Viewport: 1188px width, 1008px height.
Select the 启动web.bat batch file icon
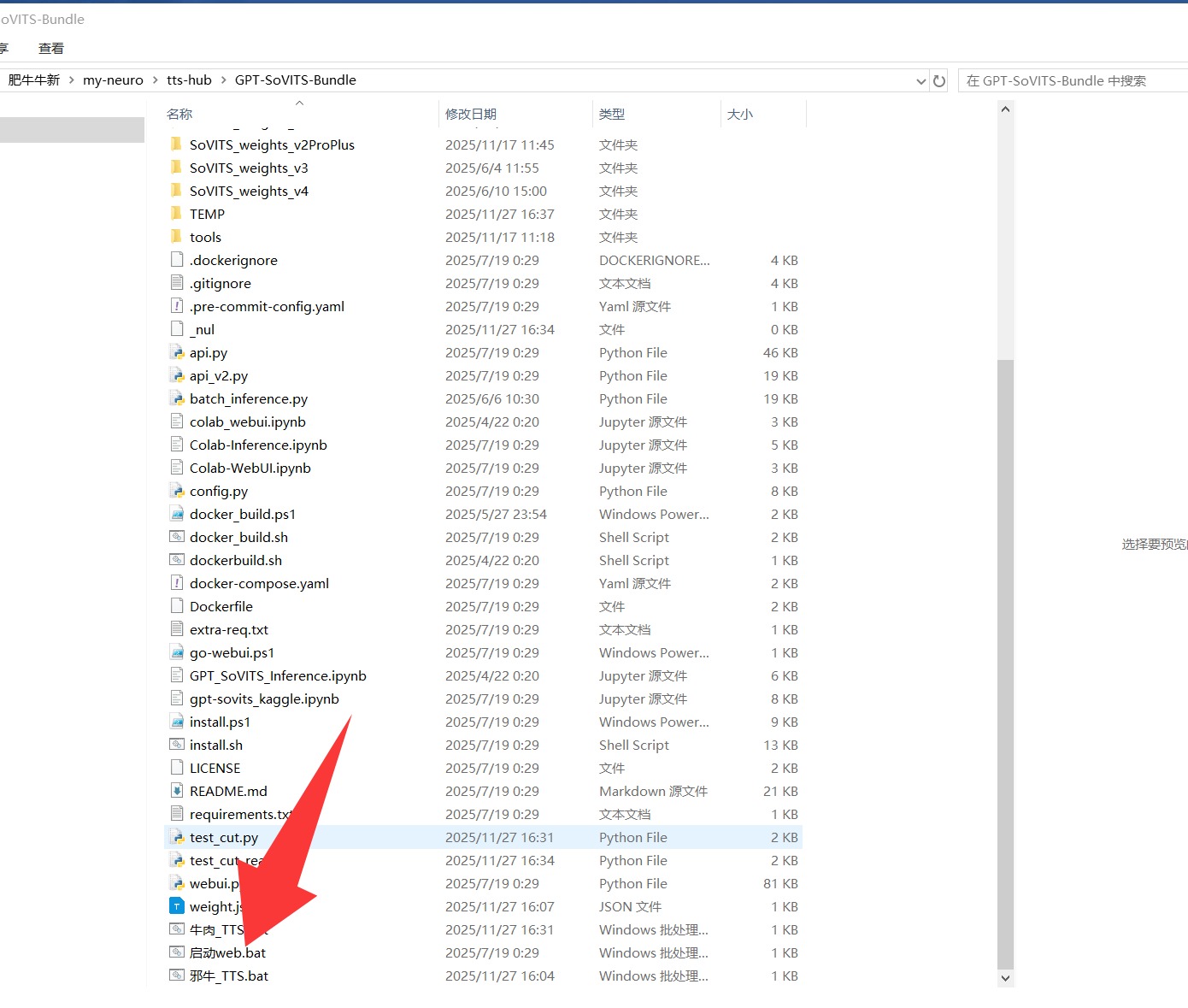pyautogui.click(x=177, y=953)
